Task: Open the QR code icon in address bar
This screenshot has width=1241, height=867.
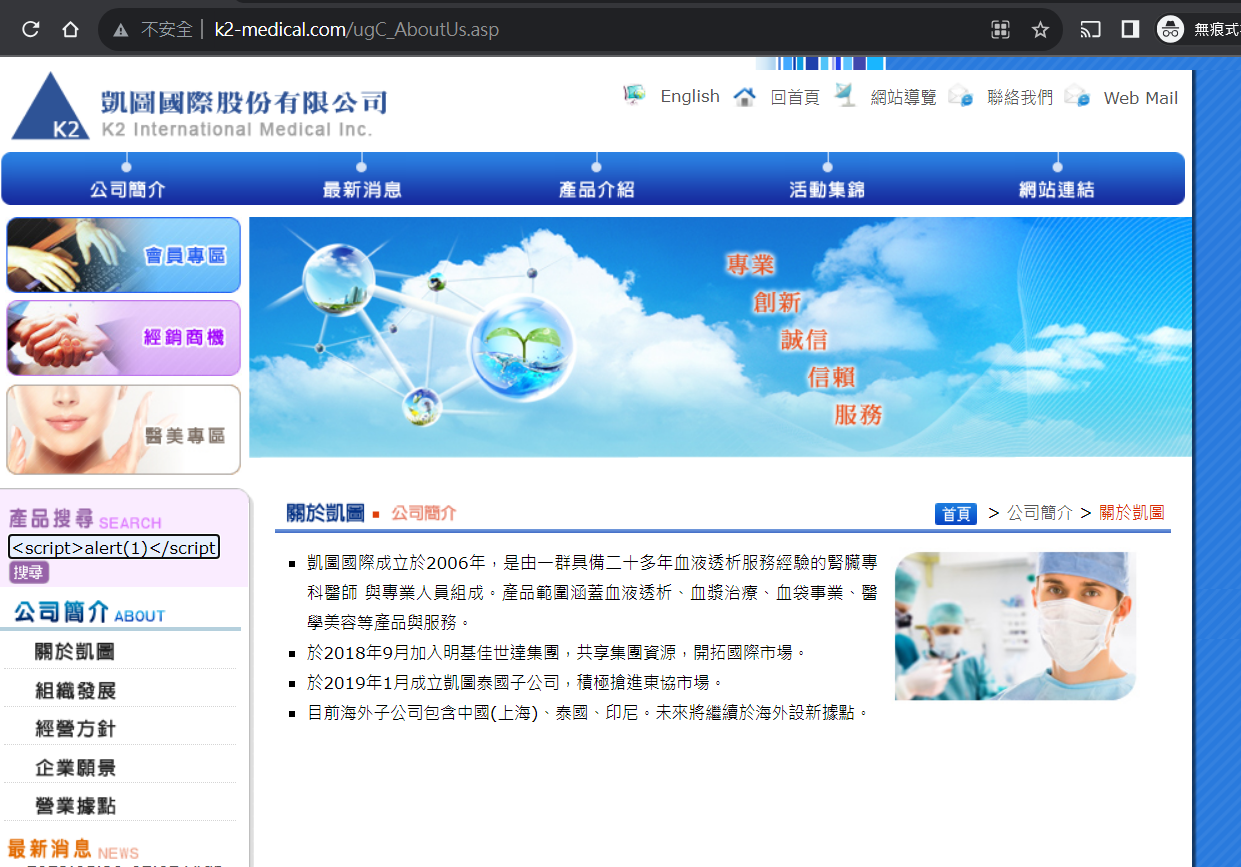Action: [1000, 29]
